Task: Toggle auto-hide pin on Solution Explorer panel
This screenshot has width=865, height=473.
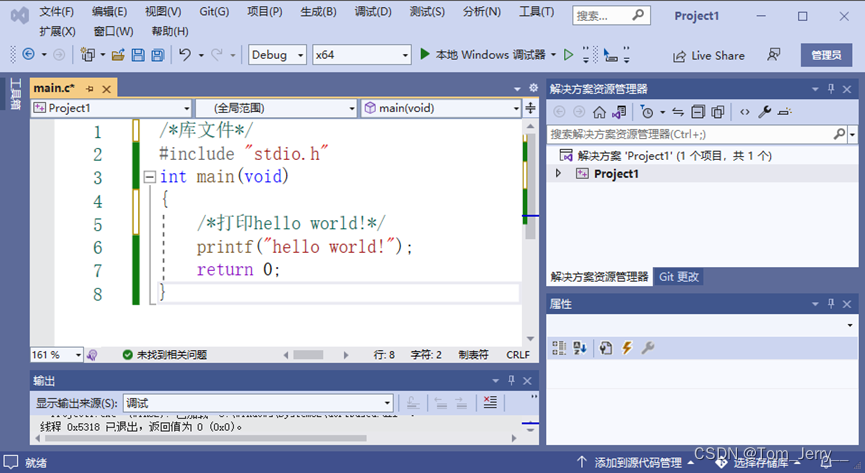Action: pos(831,88)
